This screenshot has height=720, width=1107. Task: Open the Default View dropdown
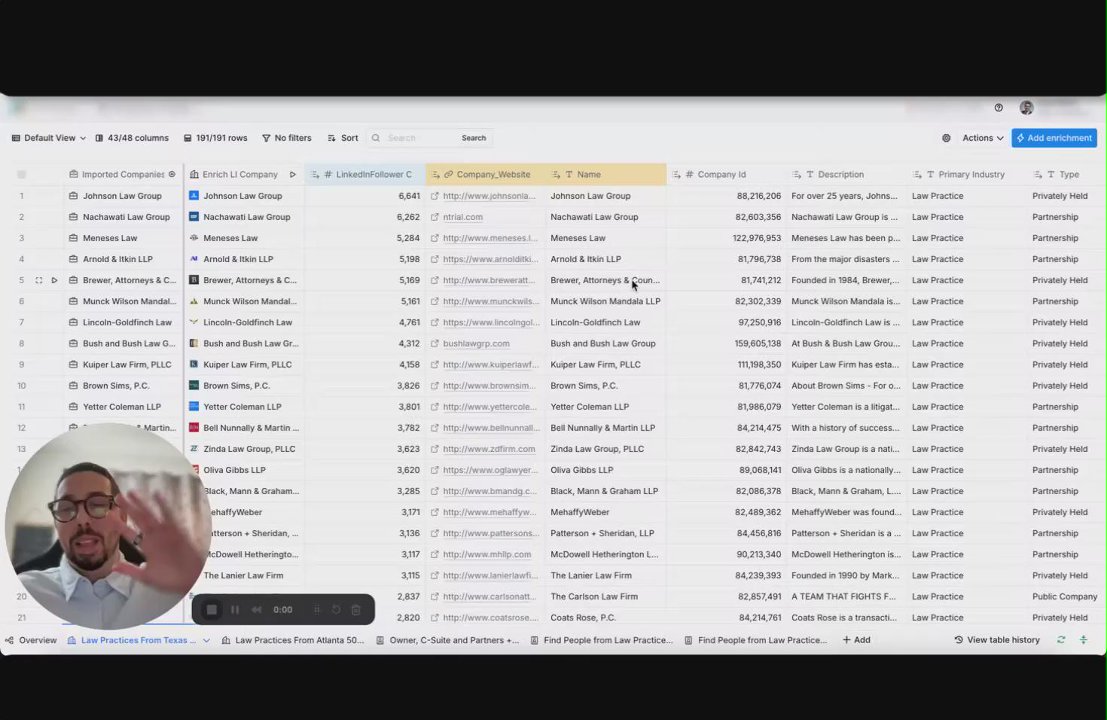click(49, 138)
